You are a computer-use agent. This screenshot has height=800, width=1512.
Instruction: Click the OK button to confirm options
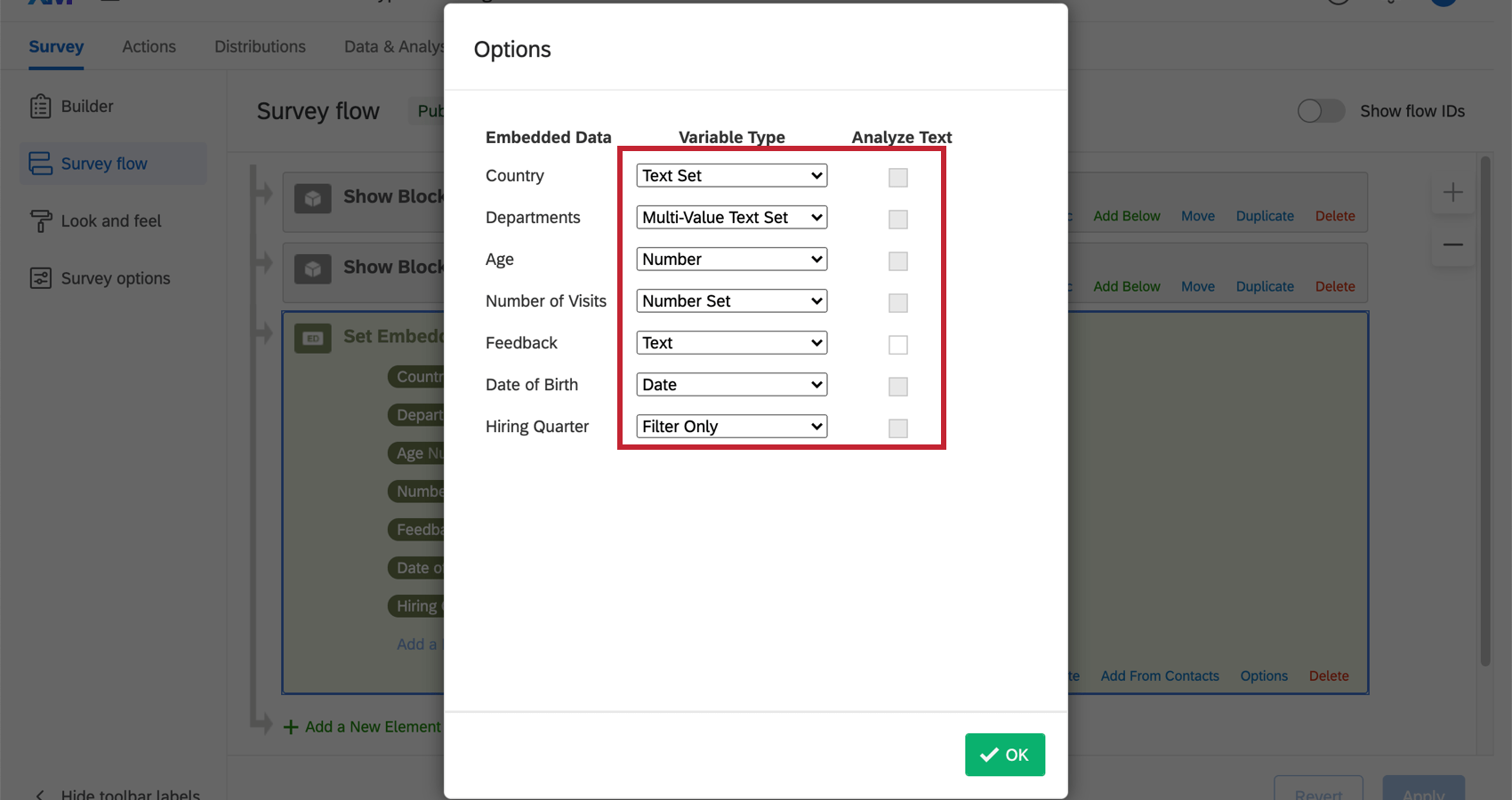[x=1004, y=755]
